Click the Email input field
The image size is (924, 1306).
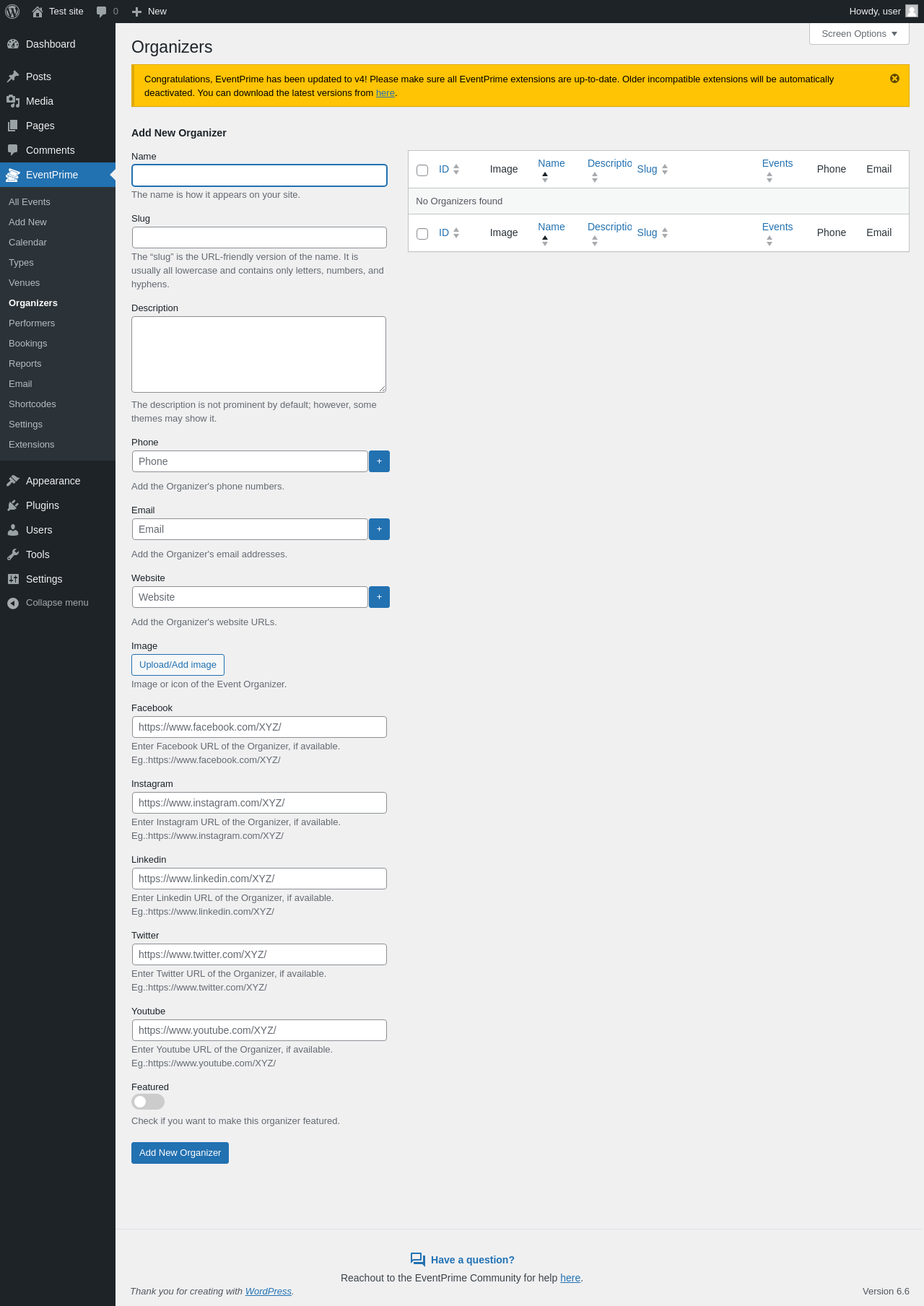250,529
